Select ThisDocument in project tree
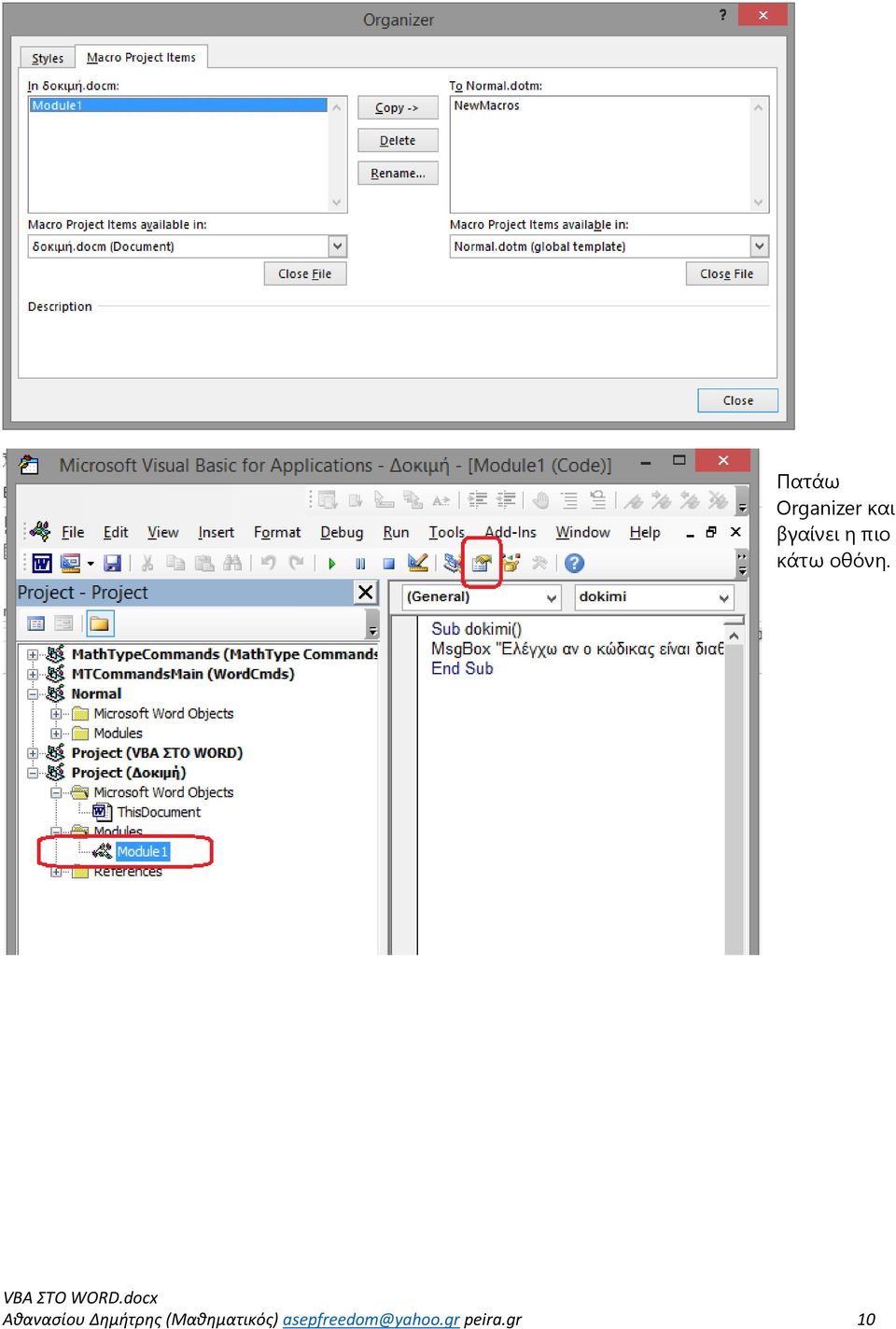This screenshot has width=896, height=1329. click(159, 812)
